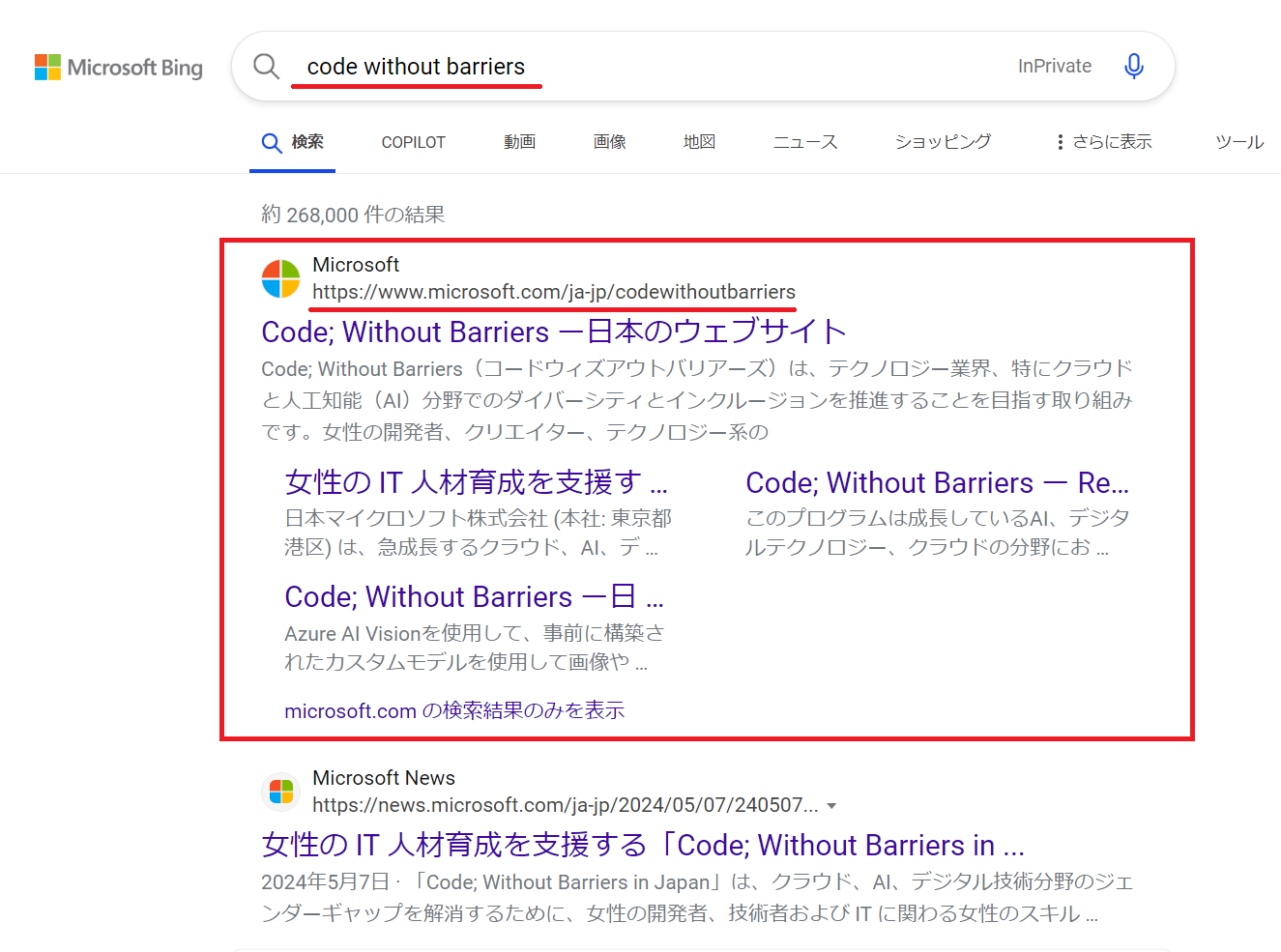The width and height of the screenshot is (1281, 952).
Task: Open the ツール options
Action: click(1238, 141)
